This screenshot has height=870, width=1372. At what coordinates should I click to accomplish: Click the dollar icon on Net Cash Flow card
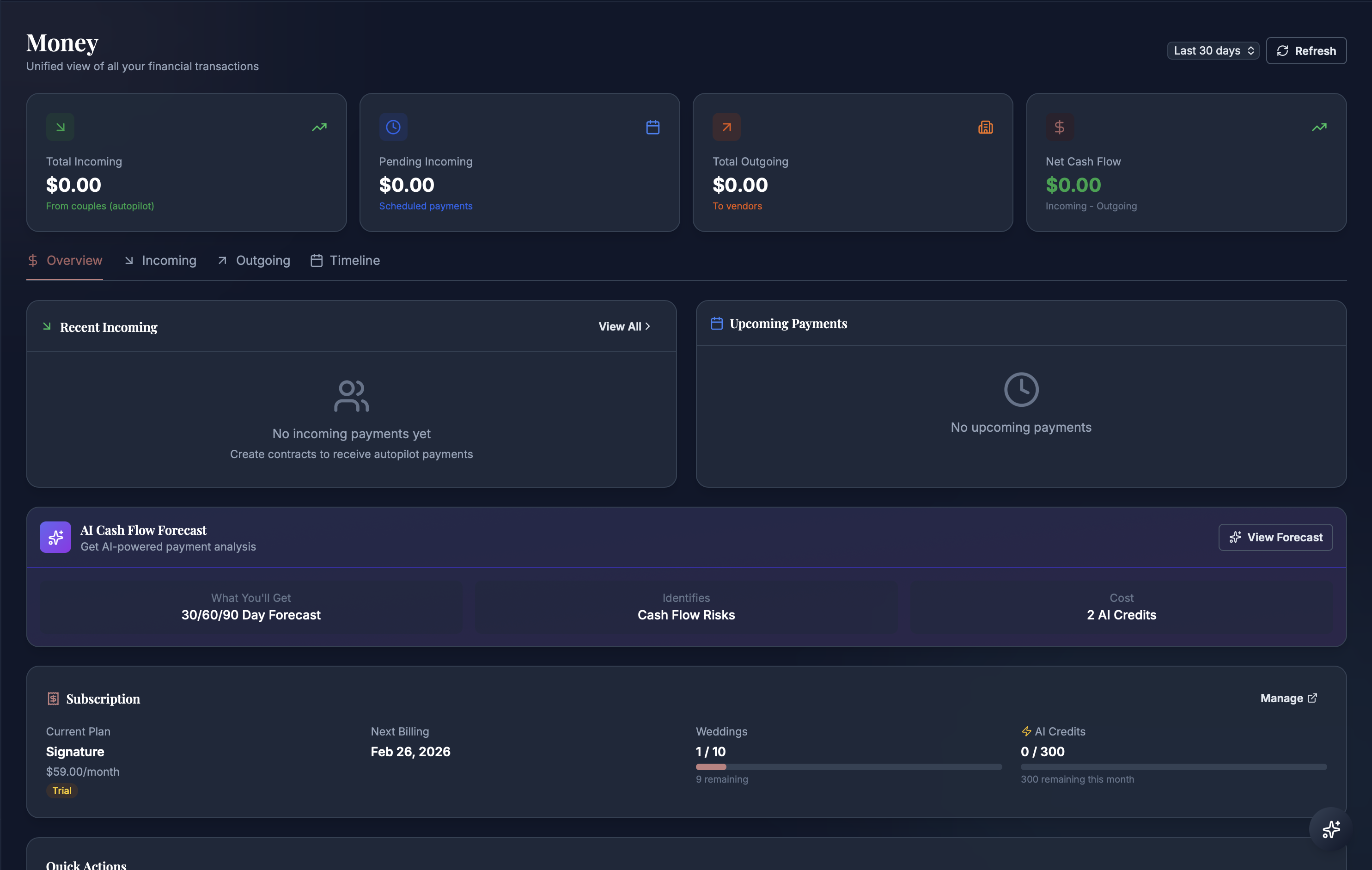tap(1059, 127)
